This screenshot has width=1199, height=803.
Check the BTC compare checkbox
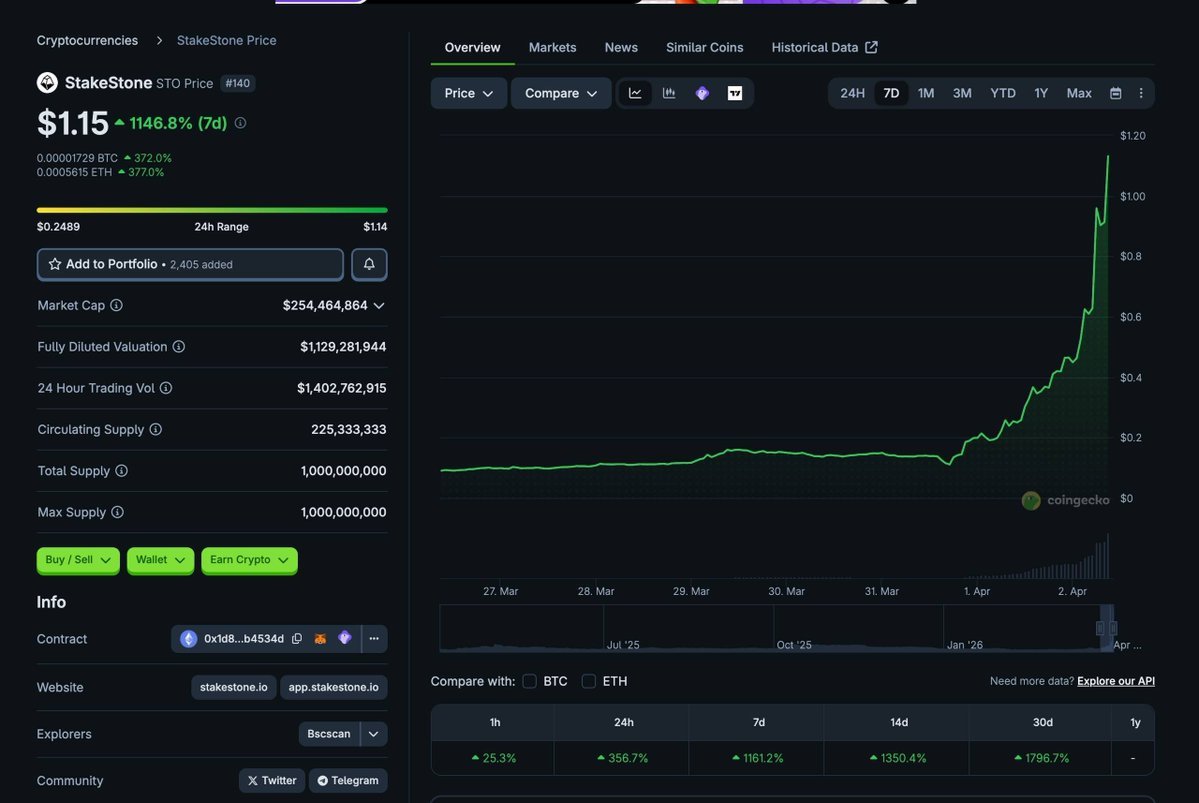pyautogui.click(x=530, y=681)
